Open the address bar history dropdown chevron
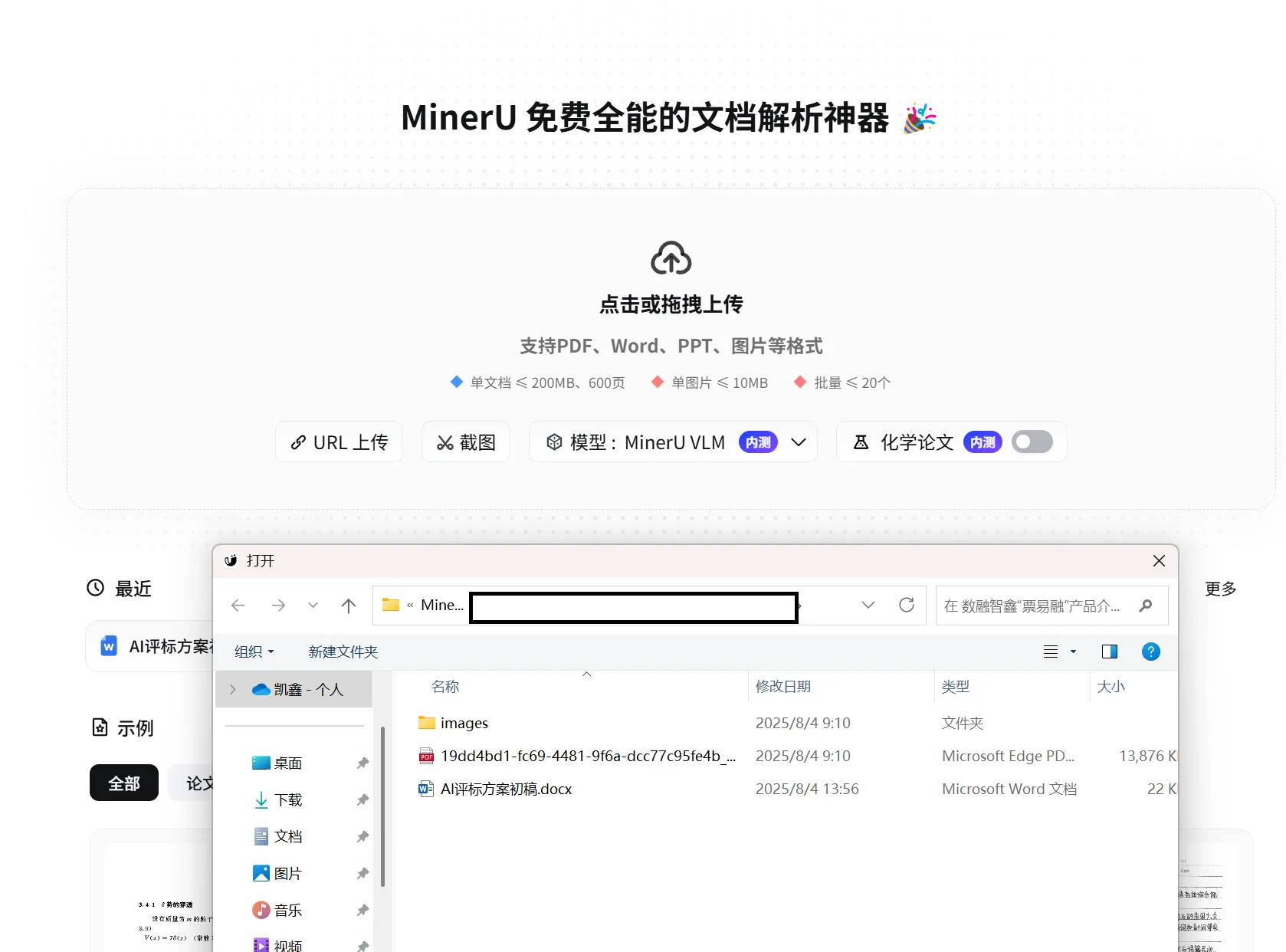1286x952 pixels. 868,606
